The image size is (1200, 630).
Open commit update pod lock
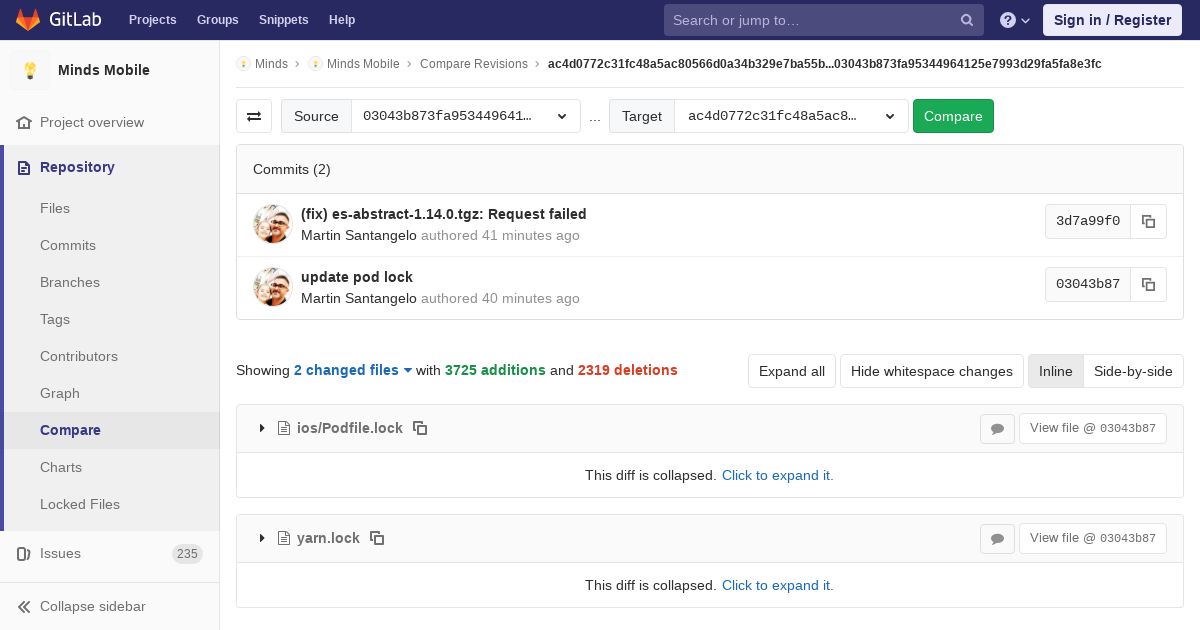pyautogui.click(x=357, y=277)
